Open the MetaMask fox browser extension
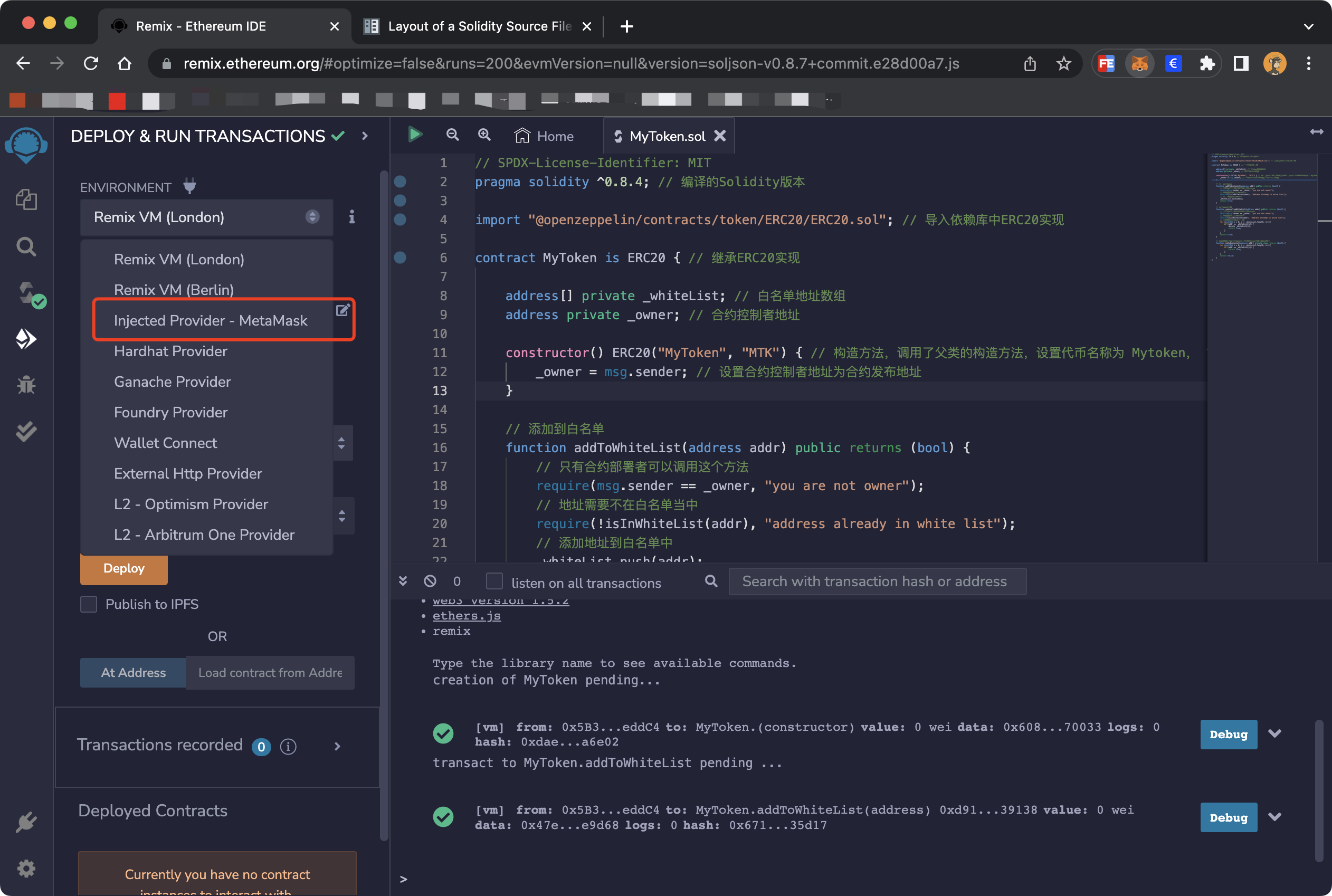This screenshot has height=896, width=1332. pyautogui.click(x=1139, y=63)
